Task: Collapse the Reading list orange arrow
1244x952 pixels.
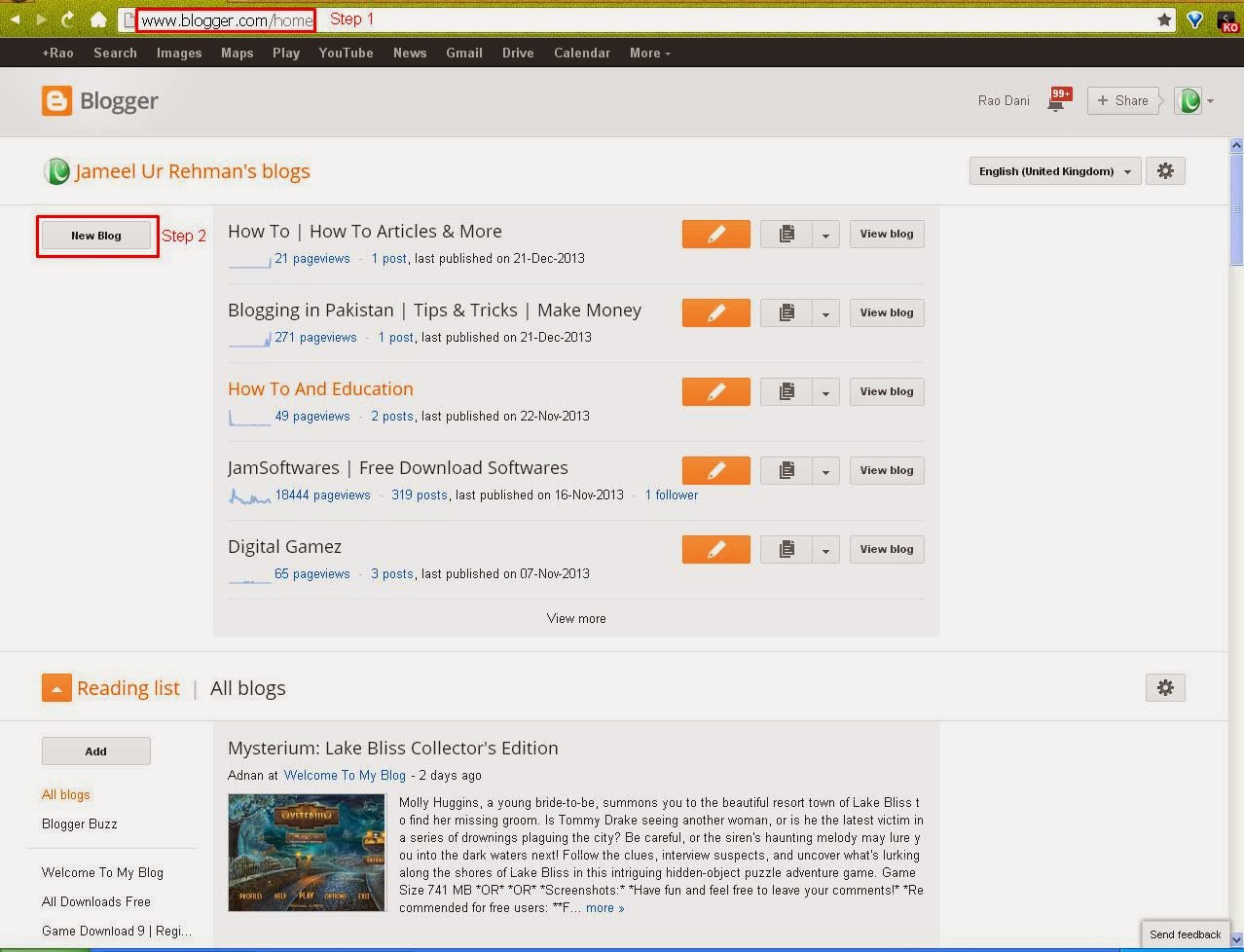Action: [56, 688]
